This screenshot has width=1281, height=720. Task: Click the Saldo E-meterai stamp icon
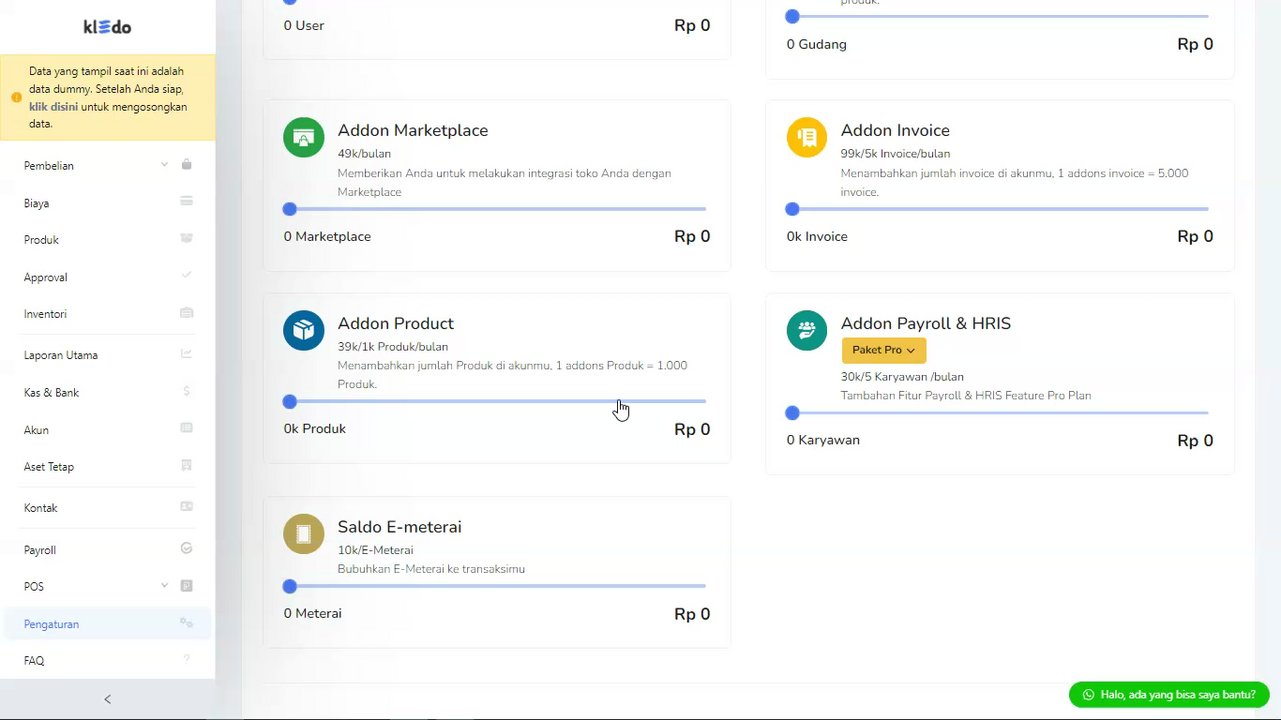pos(303,534)
